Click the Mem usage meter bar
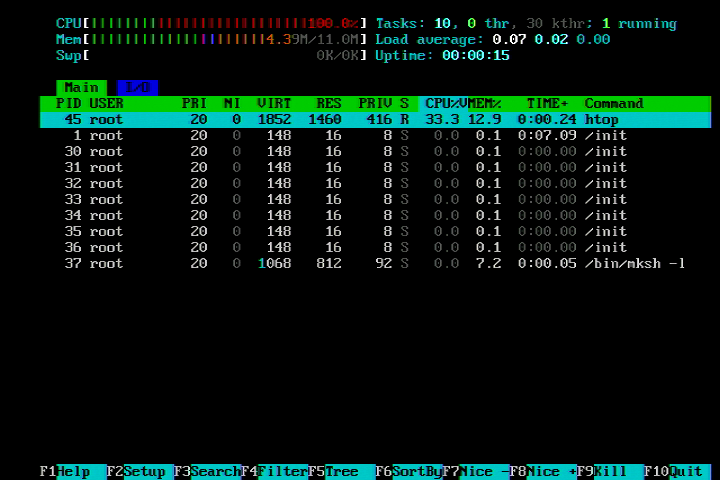This screenshot has height=480, width=720. (211, 40)
